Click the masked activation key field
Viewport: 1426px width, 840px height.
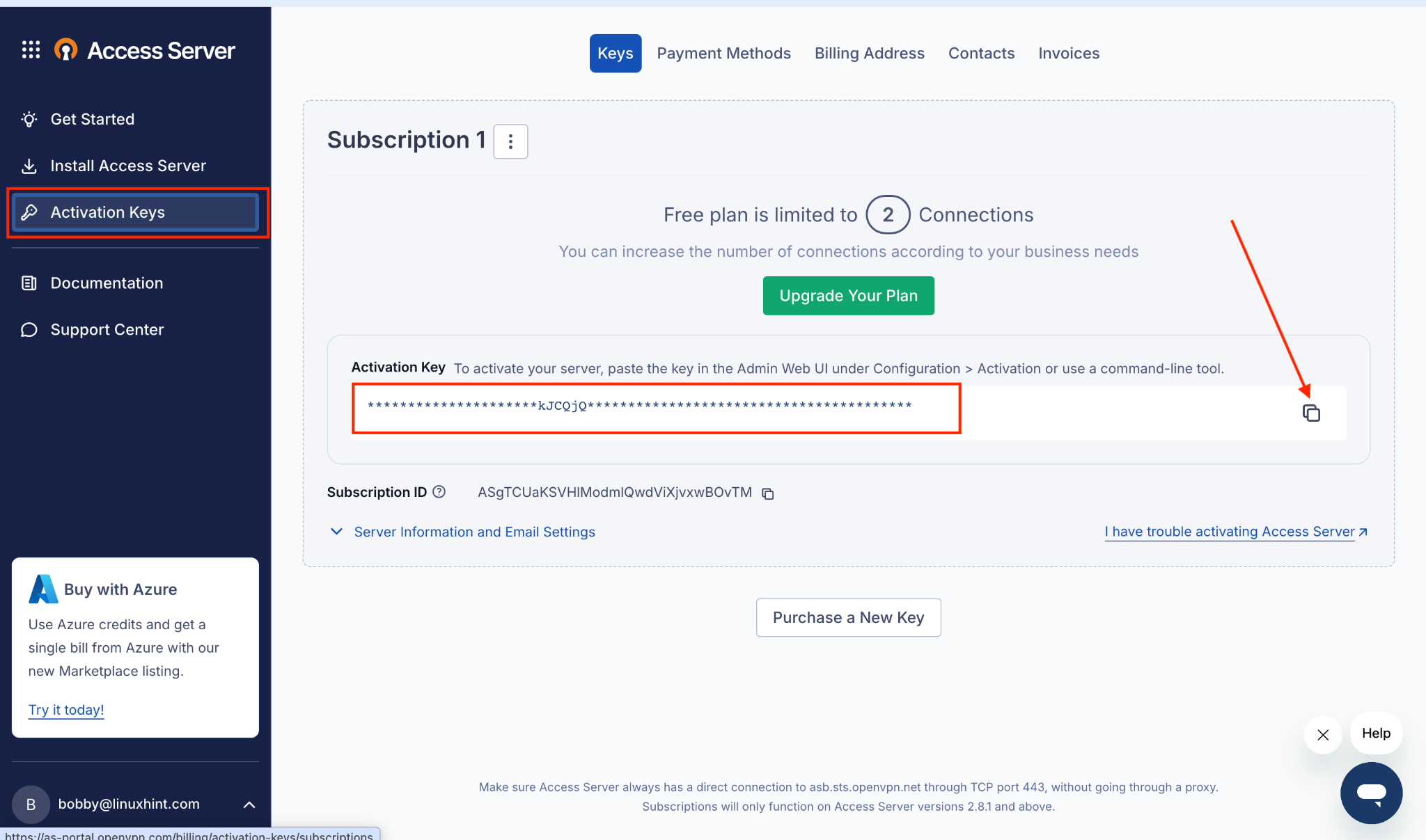tap(639, 406)
